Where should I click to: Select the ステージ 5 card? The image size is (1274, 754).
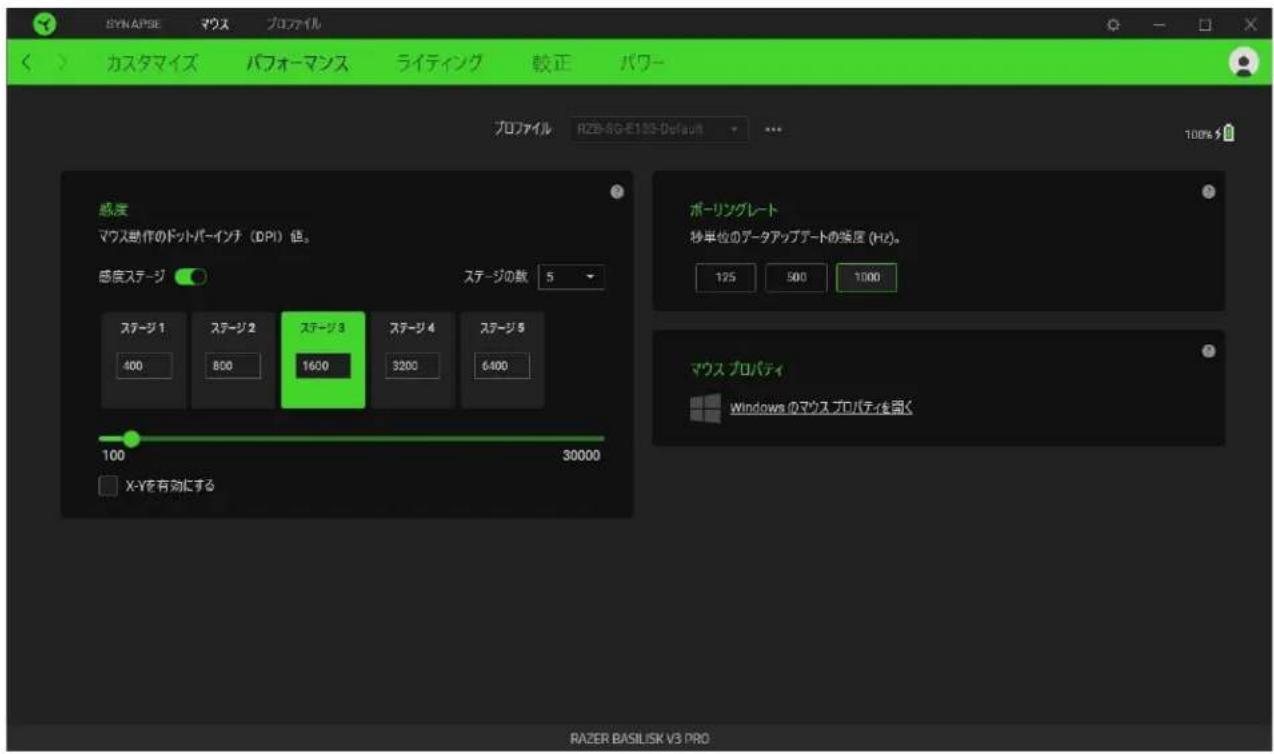502,360
